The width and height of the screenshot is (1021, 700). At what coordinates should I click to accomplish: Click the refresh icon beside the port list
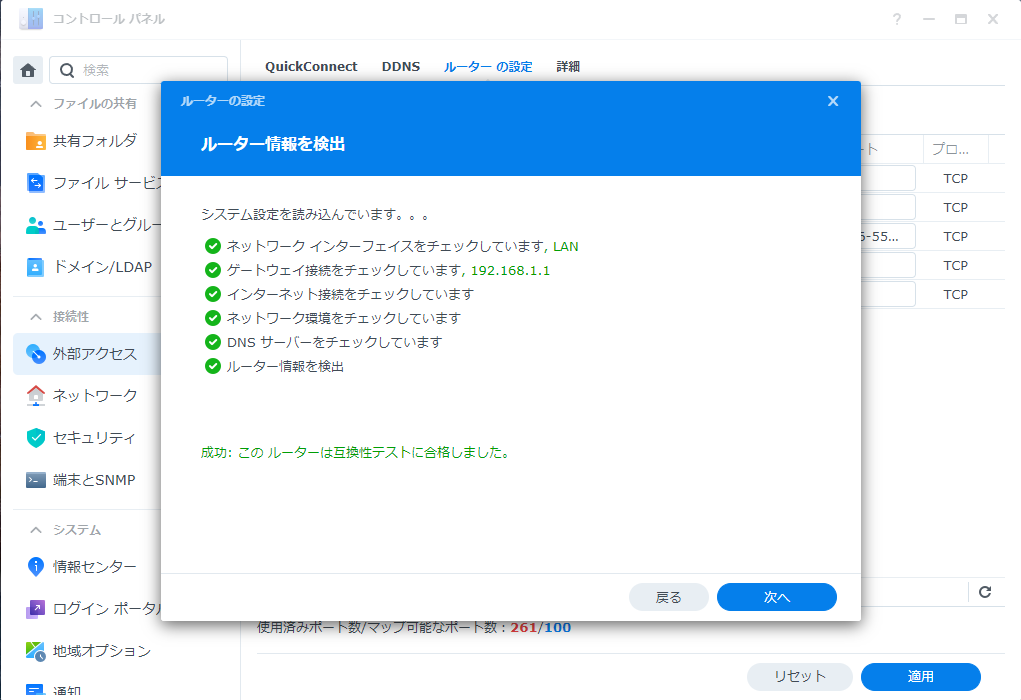pyautogui.click(x=985, y=591)
